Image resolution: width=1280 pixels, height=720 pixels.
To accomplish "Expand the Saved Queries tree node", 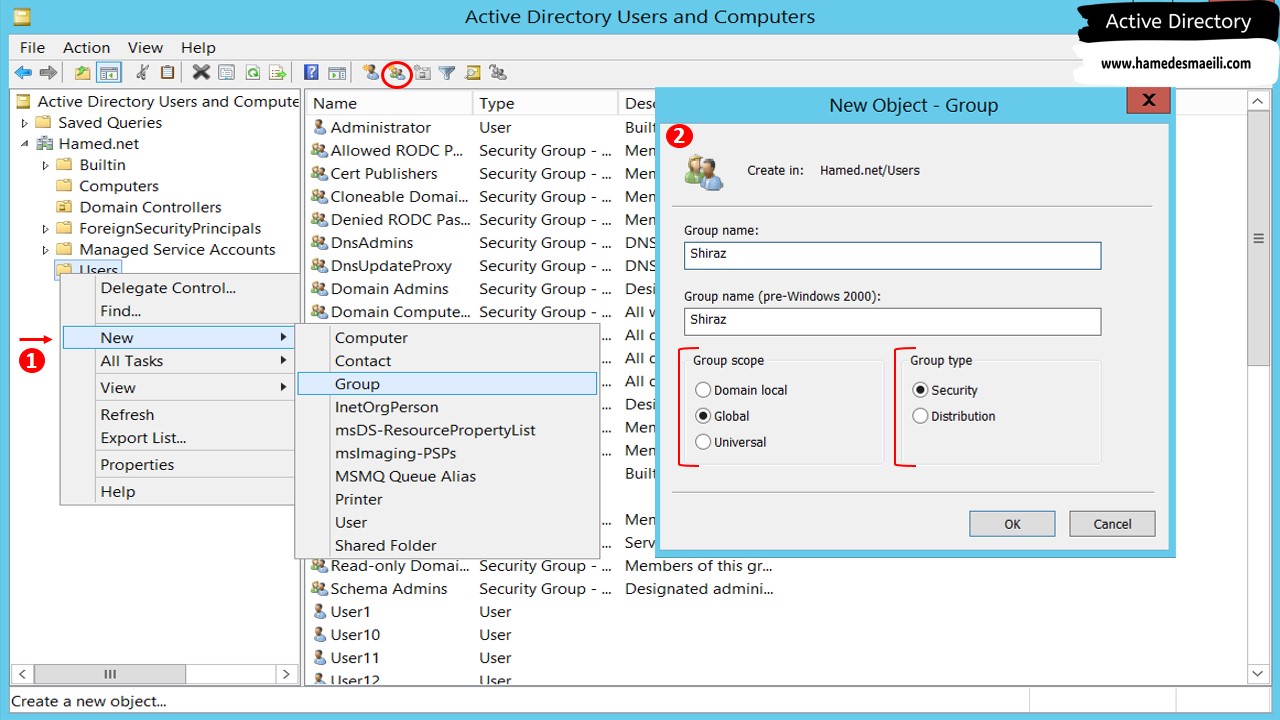I will coord(25,123).
